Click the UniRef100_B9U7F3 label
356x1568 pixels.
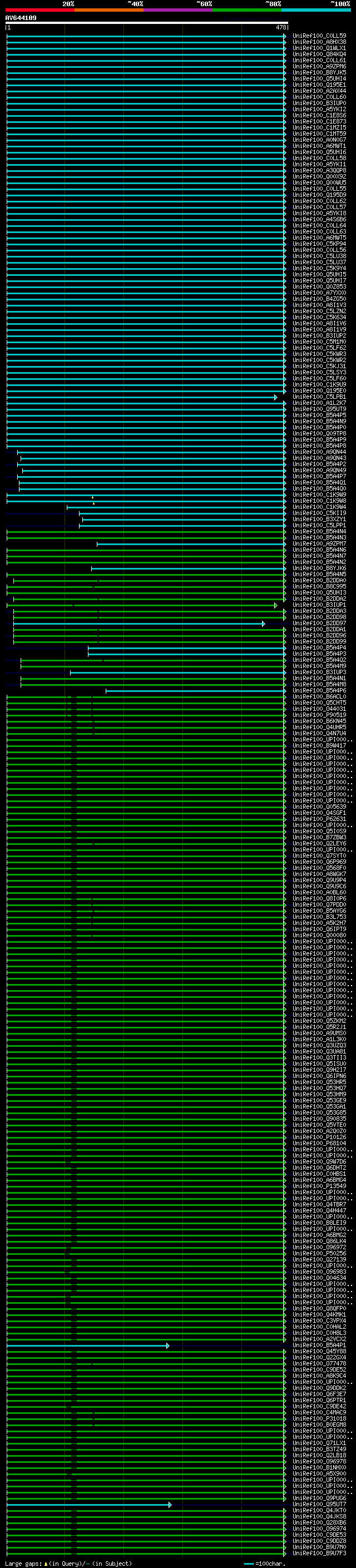coord(319,1553)
